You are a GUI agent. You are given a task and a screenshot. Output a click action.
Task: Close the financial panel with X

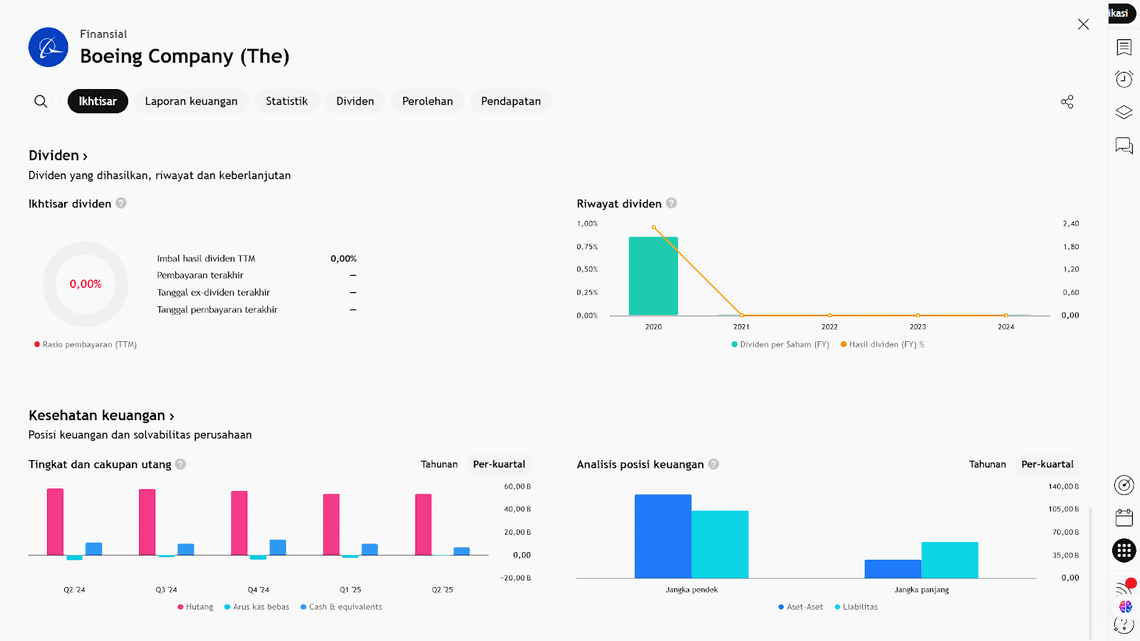tap(1083, 24)
